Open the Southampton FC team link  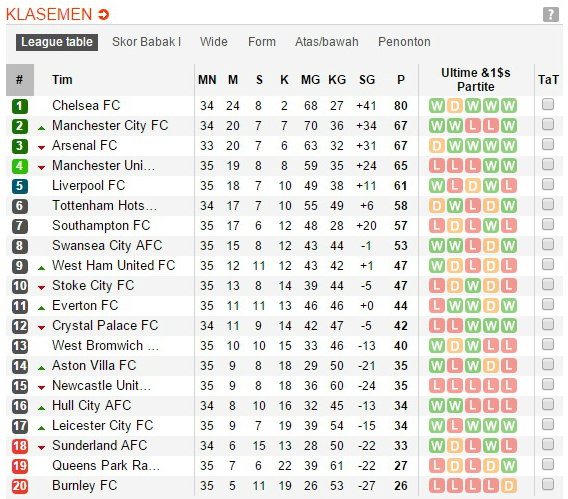point(101,226)
